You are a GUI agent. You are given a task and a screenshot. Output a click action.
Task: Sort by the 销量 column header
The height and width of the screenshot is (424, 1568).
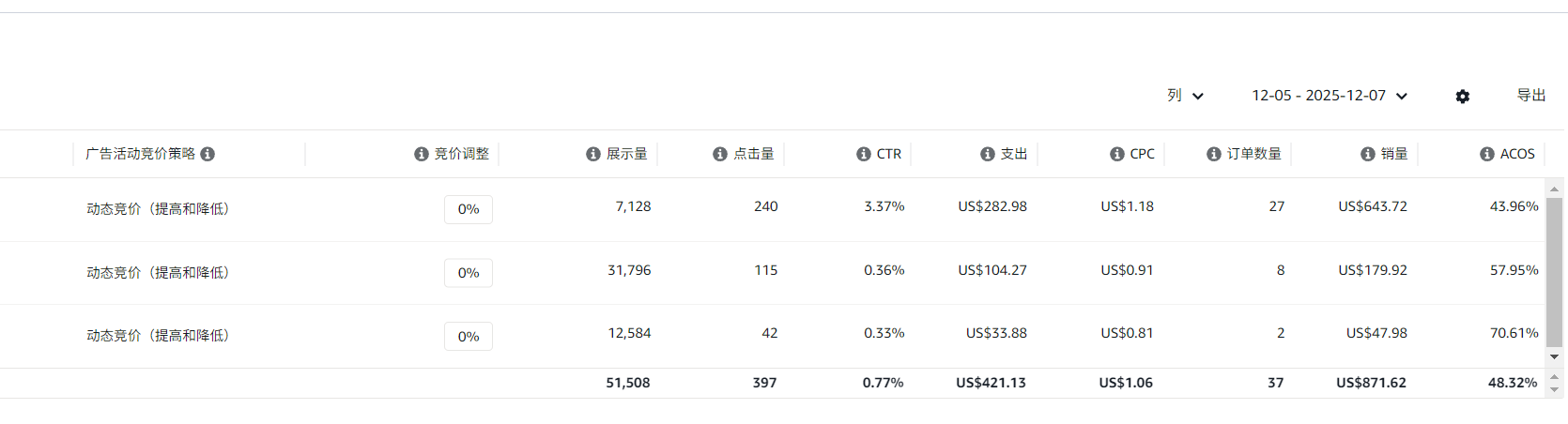[1393, 154]
